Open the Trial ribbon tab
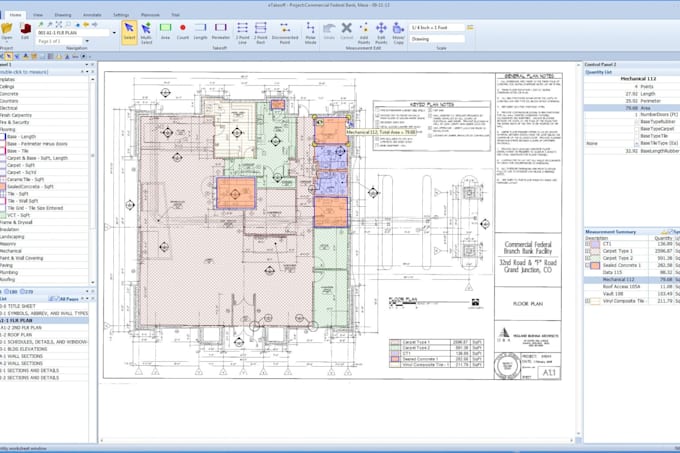The width and height of the screenshot is (680, 453). pos(175,15)
